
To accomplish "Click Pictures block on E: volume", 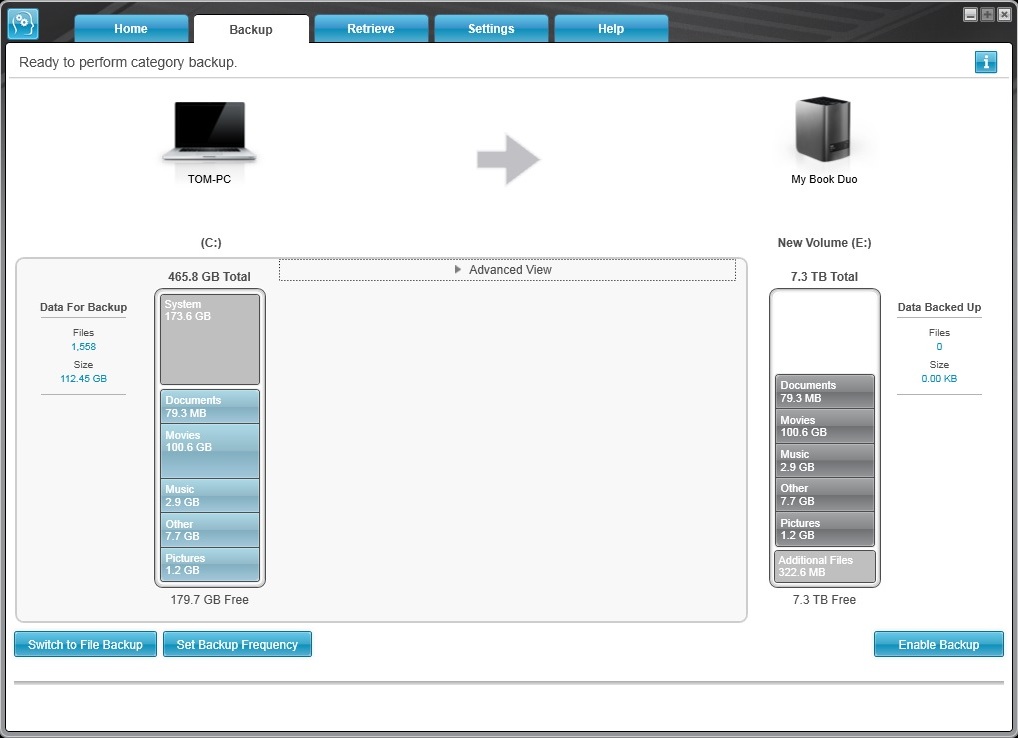I will (x=825, y=529).
